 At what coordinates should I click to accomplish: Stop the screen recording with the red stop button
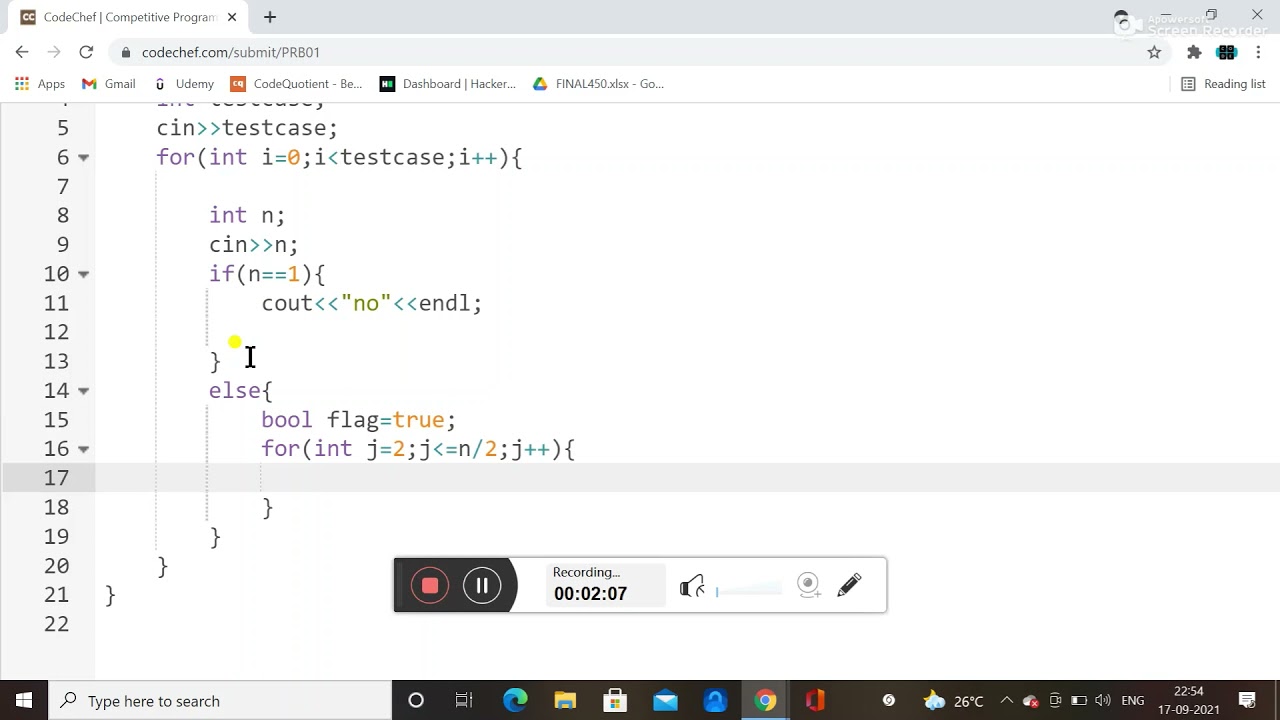click(x=430, y=585)
